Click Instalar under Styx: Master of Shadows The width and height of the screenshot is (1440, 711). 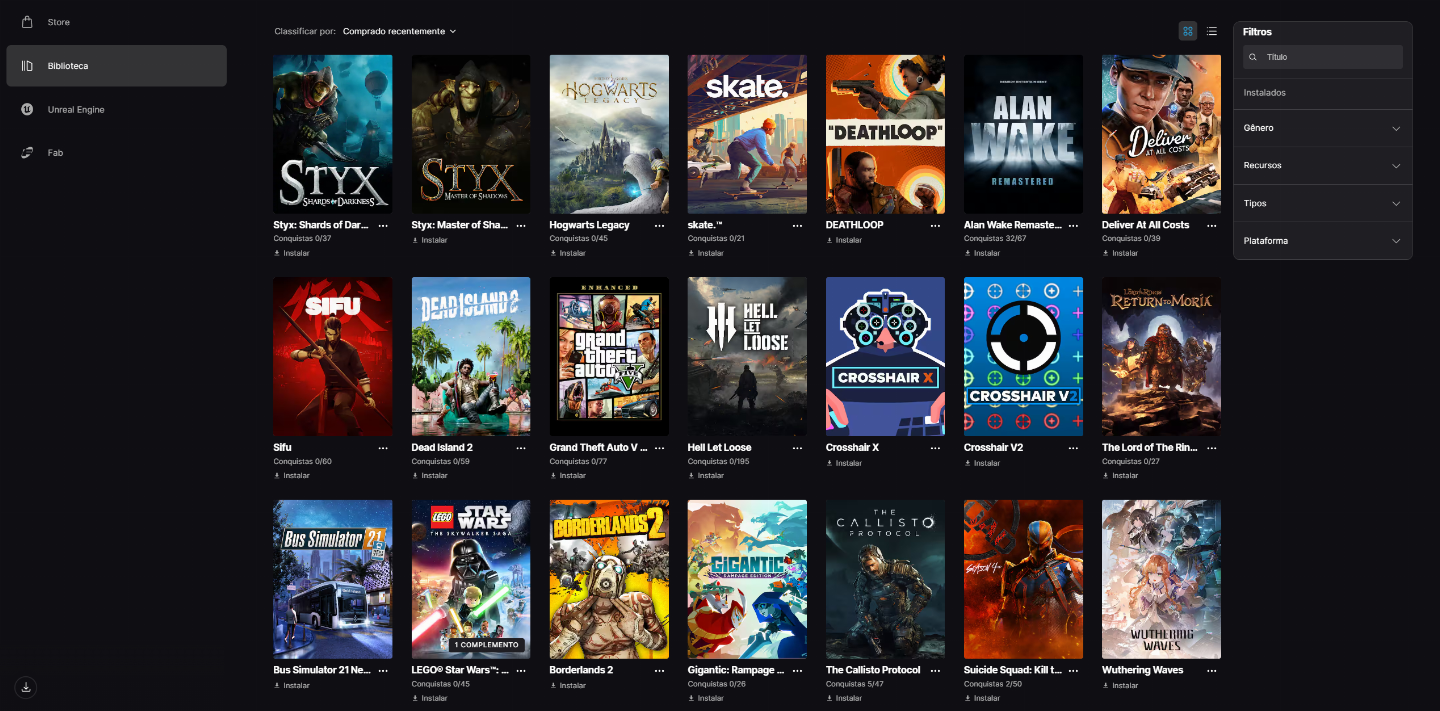[x=430, y=240]
